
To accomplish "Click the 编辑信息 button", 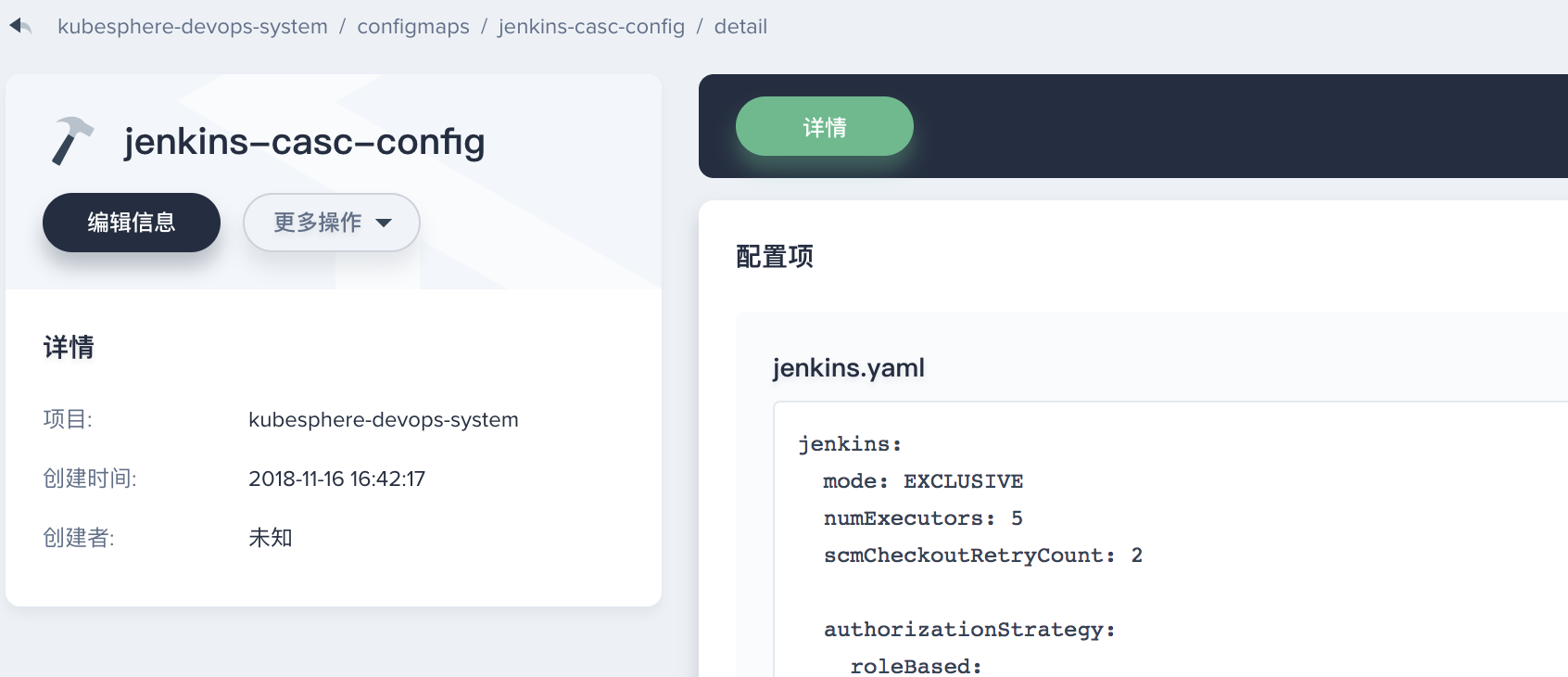I will [132, 223].
